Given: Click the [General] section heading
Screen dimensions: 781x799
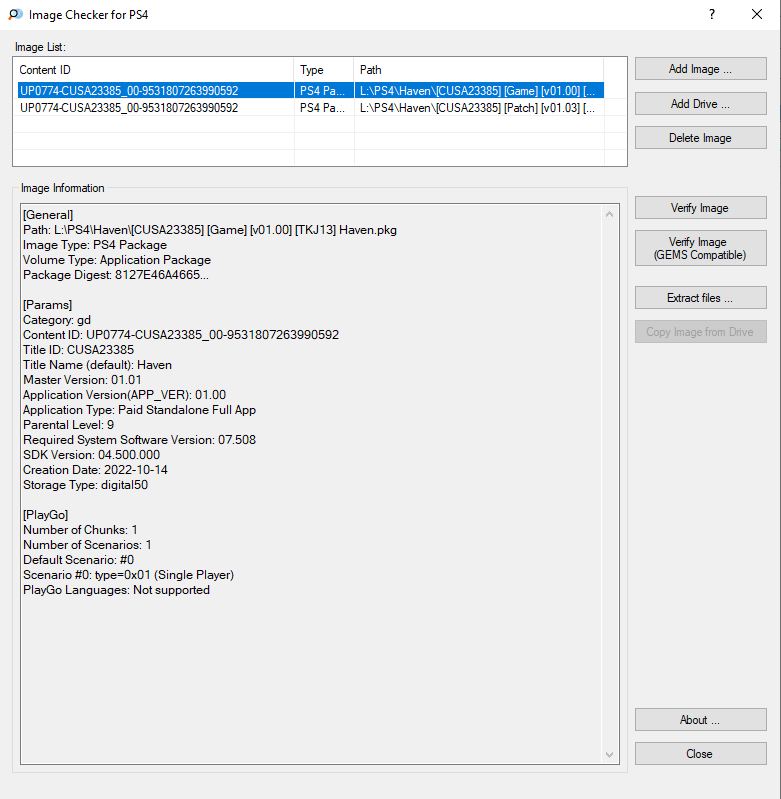Looking at the screenshot, I should (x=48, y=215).
